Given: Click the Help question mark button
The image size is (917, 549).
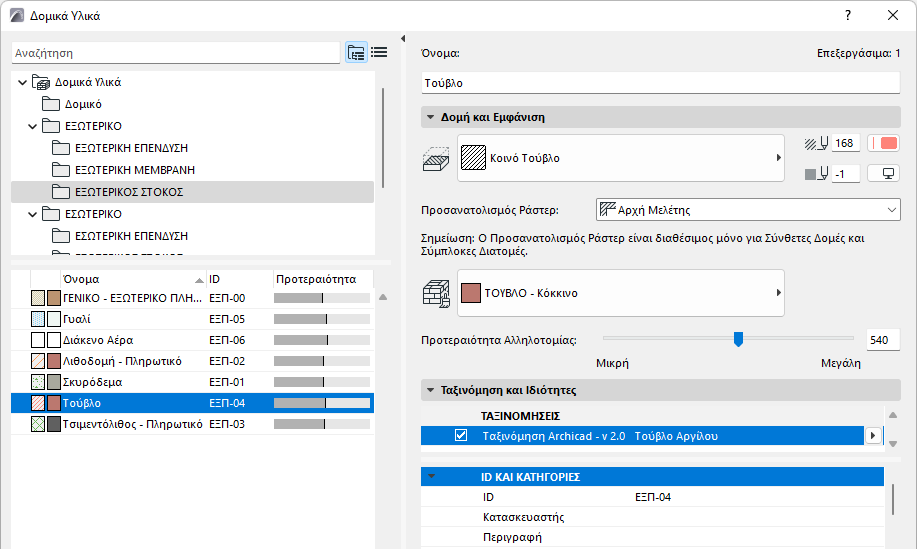Looking at the screenshot, I should click(848, 15).
